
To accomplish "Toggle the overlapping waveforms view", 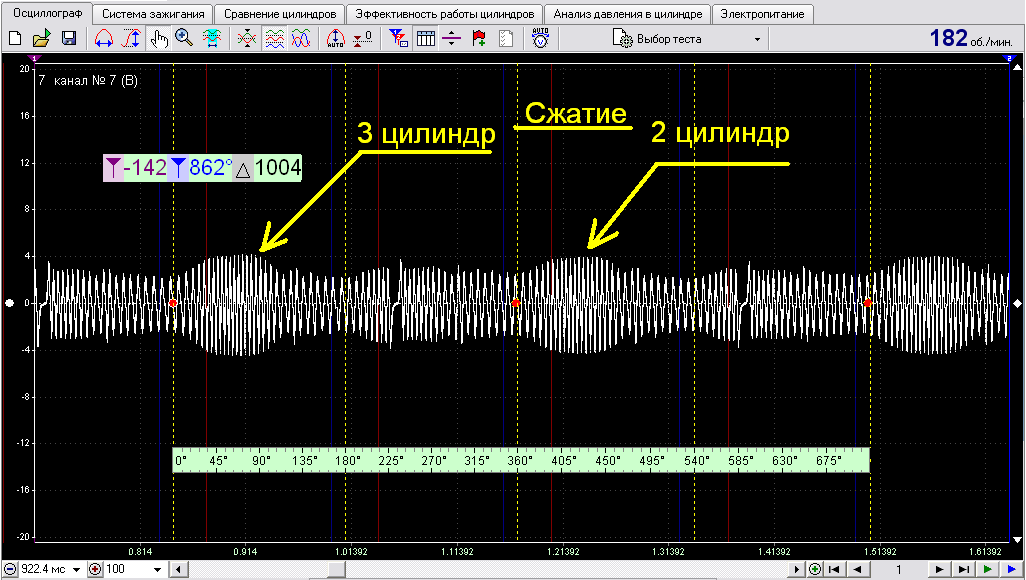I will pos(301,39).
